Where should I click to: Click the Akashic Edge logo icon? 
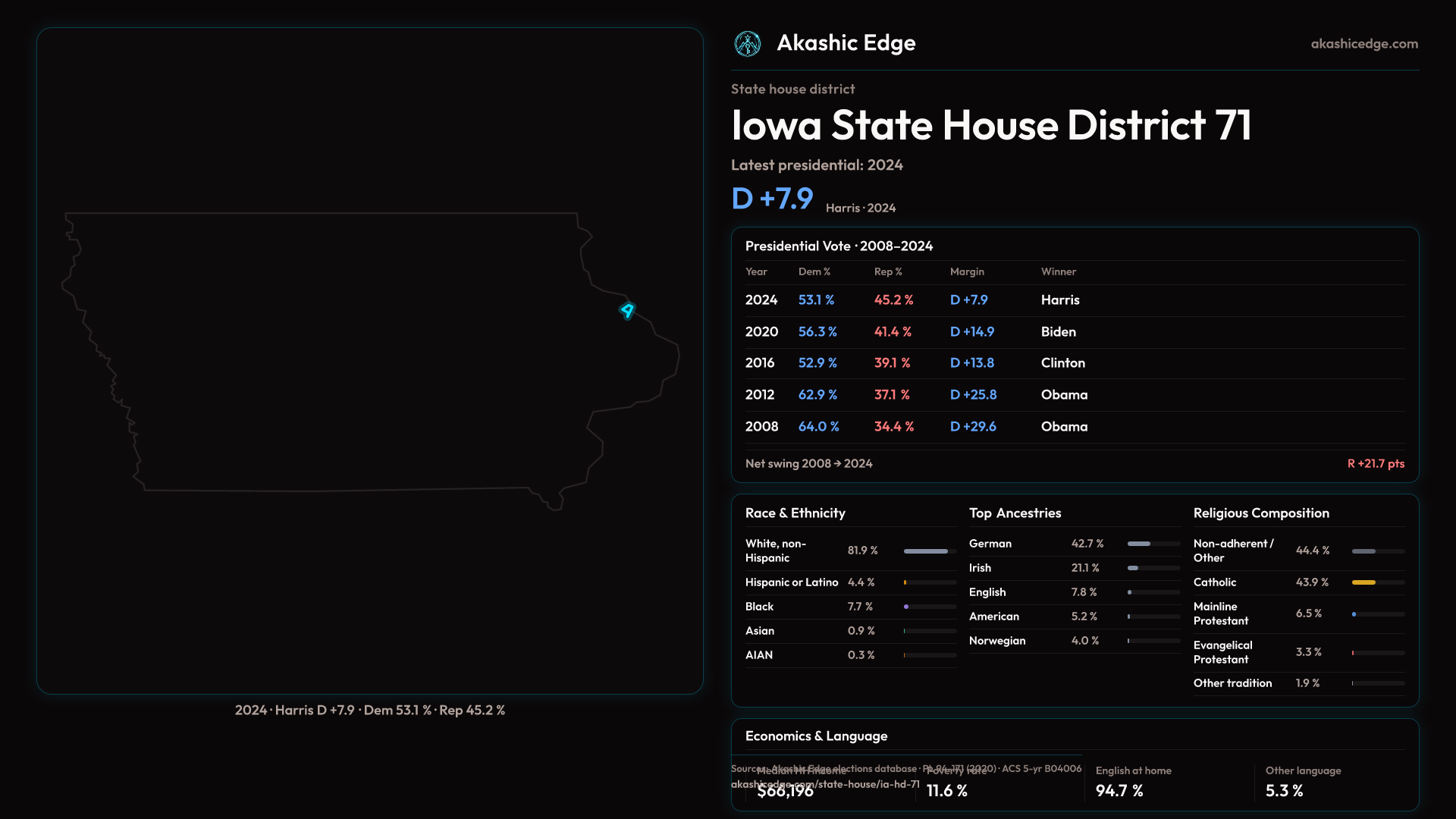747,44
